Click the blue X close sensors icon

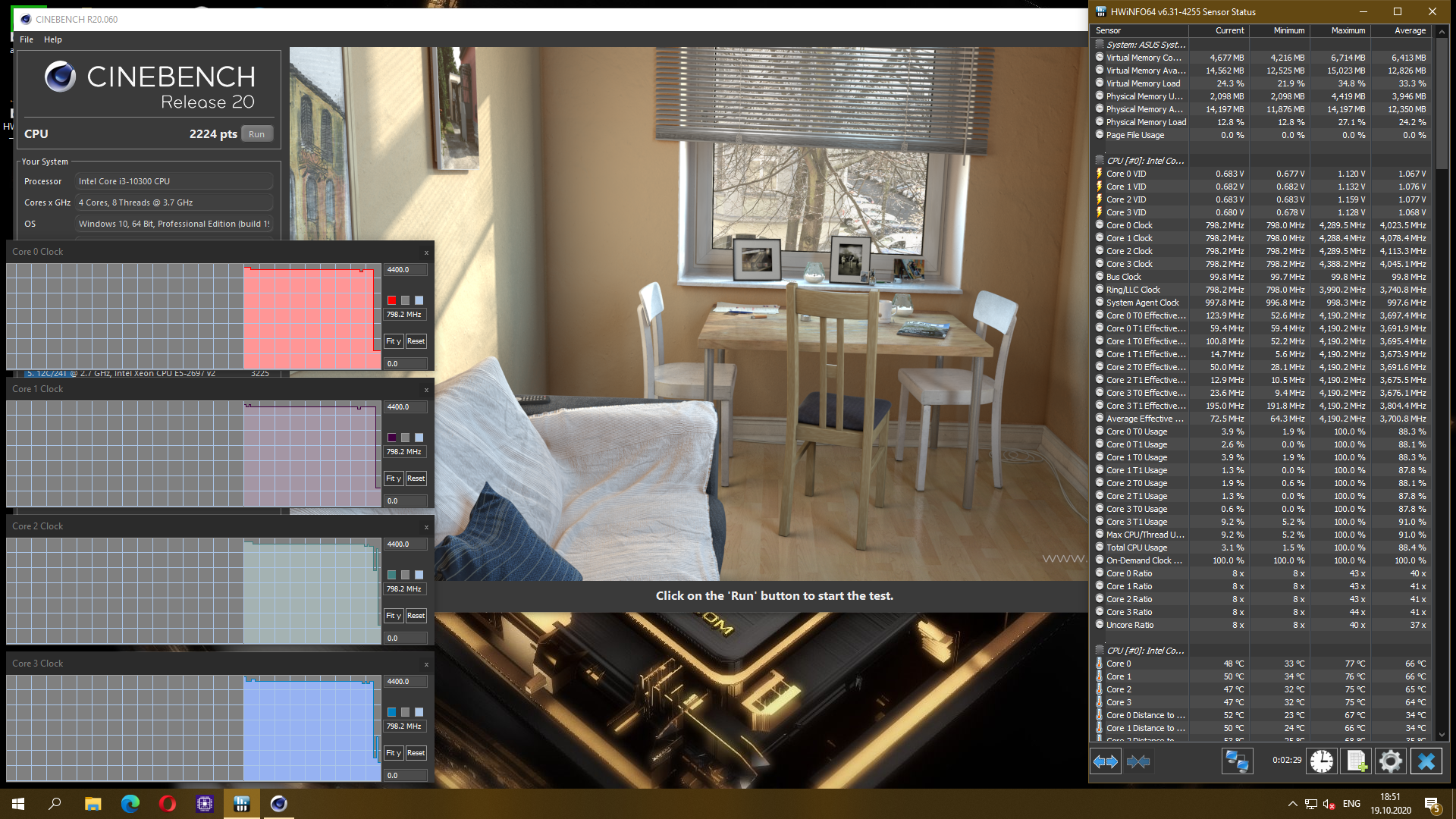point(1426,761)
